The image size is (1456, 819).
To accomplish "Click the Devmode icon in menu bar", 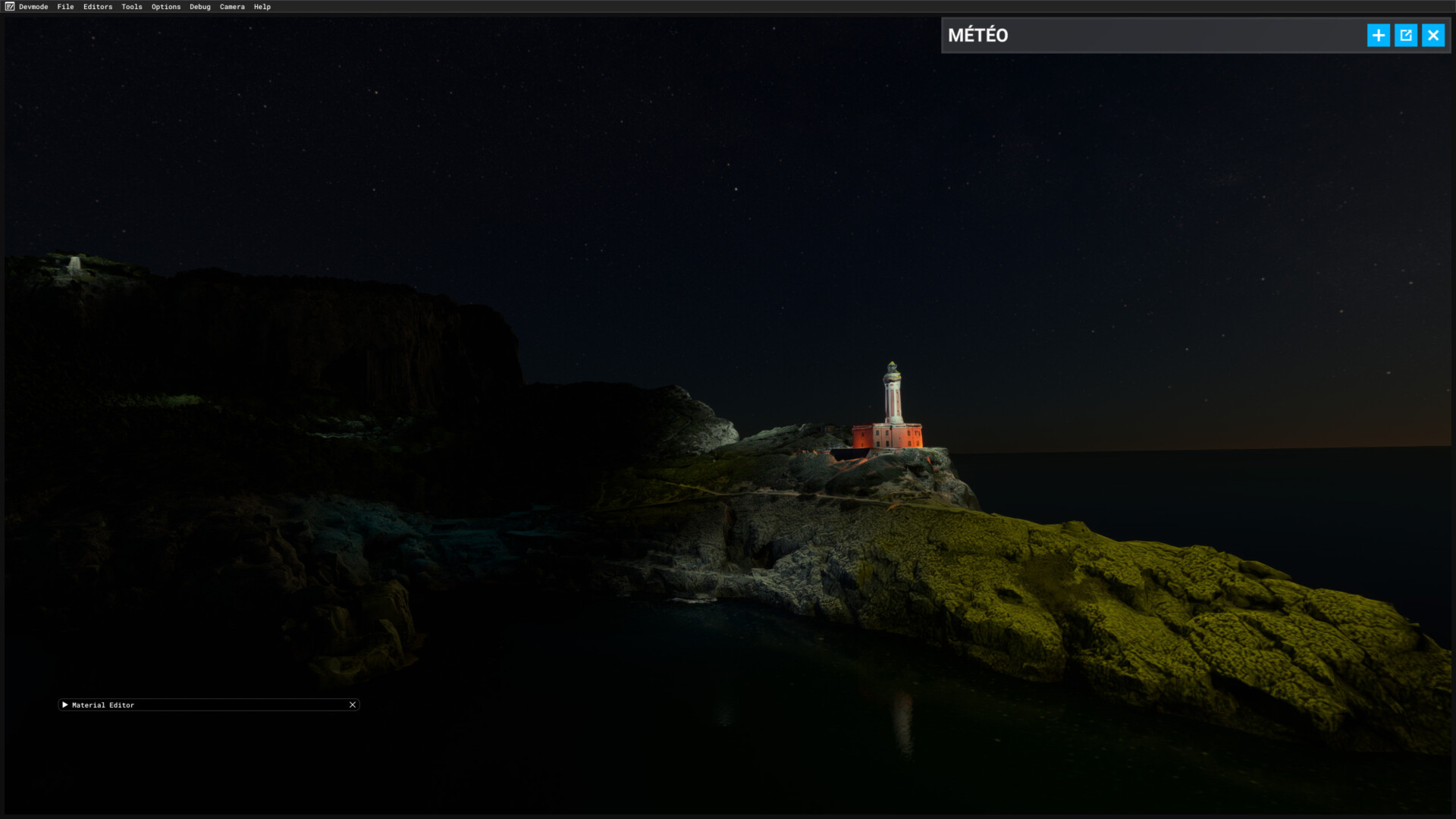I will pyautogui.click(x=10, y=7).
